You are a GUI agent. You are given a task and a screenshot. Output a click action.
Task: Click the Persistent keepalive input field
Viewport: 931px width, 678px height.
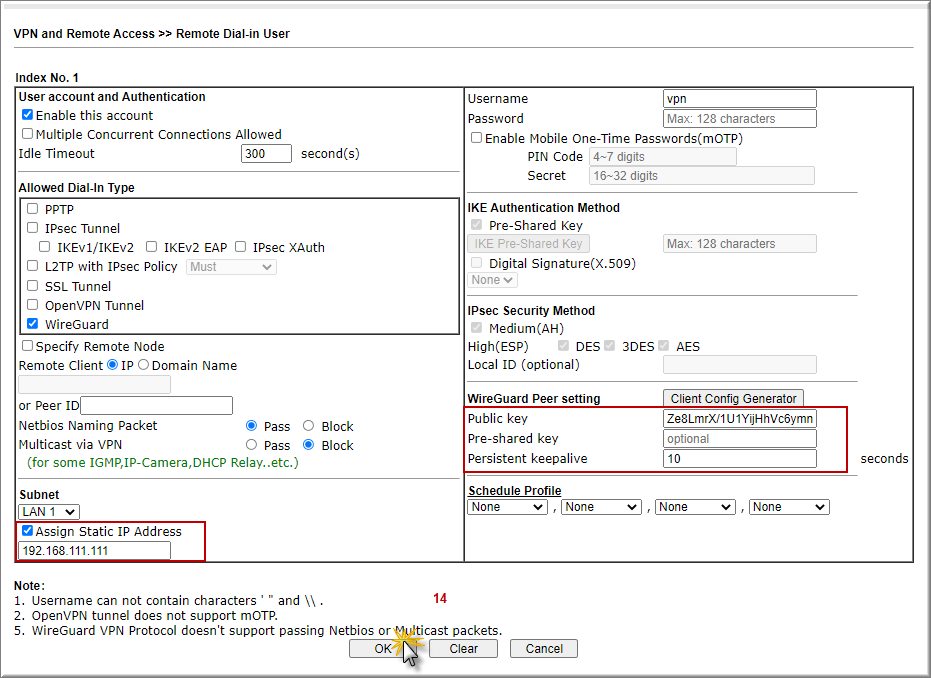click(x=739, y=459)
